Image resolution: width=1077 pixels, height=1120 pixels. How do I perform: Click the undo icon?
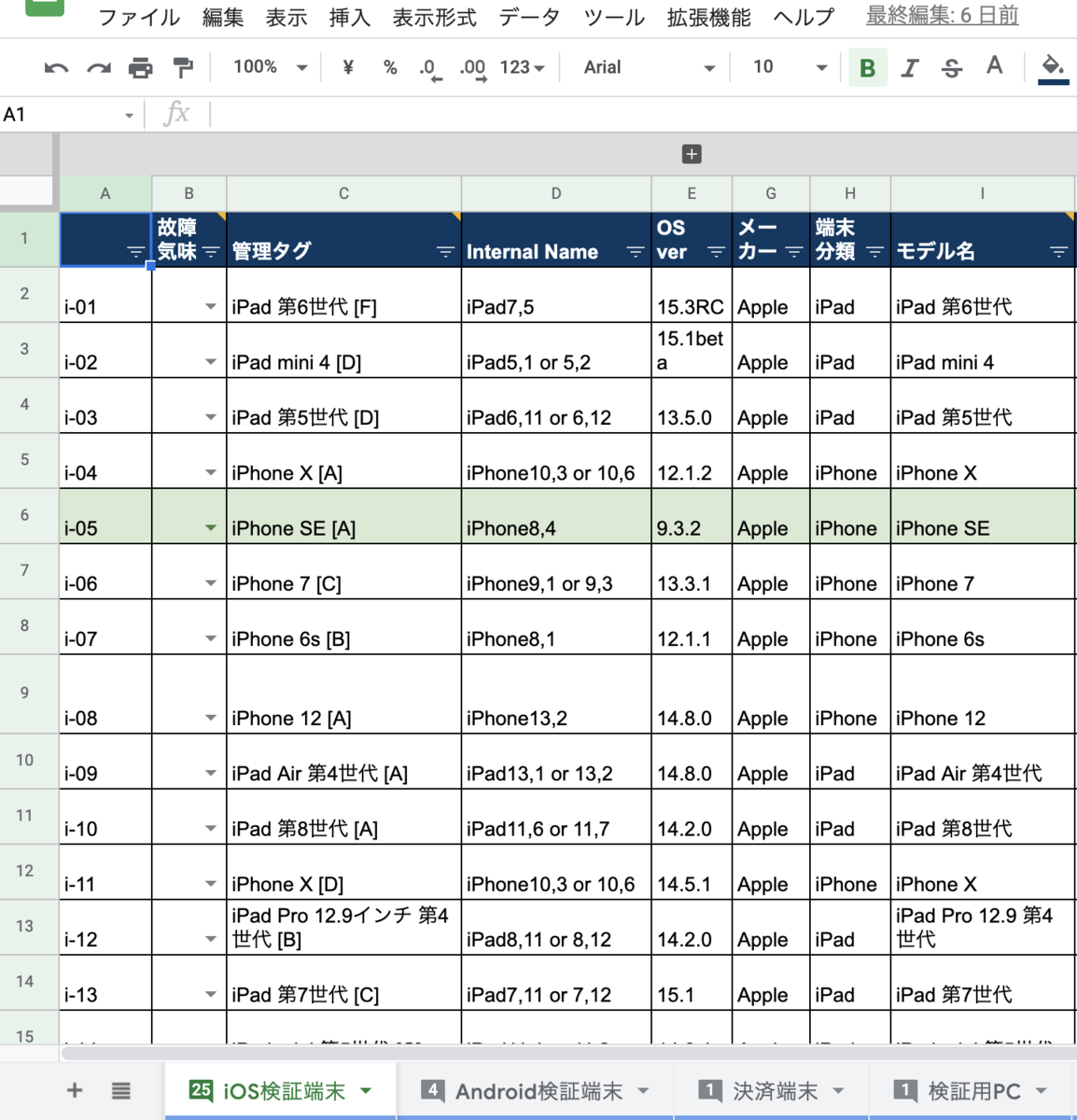point(56,67)
